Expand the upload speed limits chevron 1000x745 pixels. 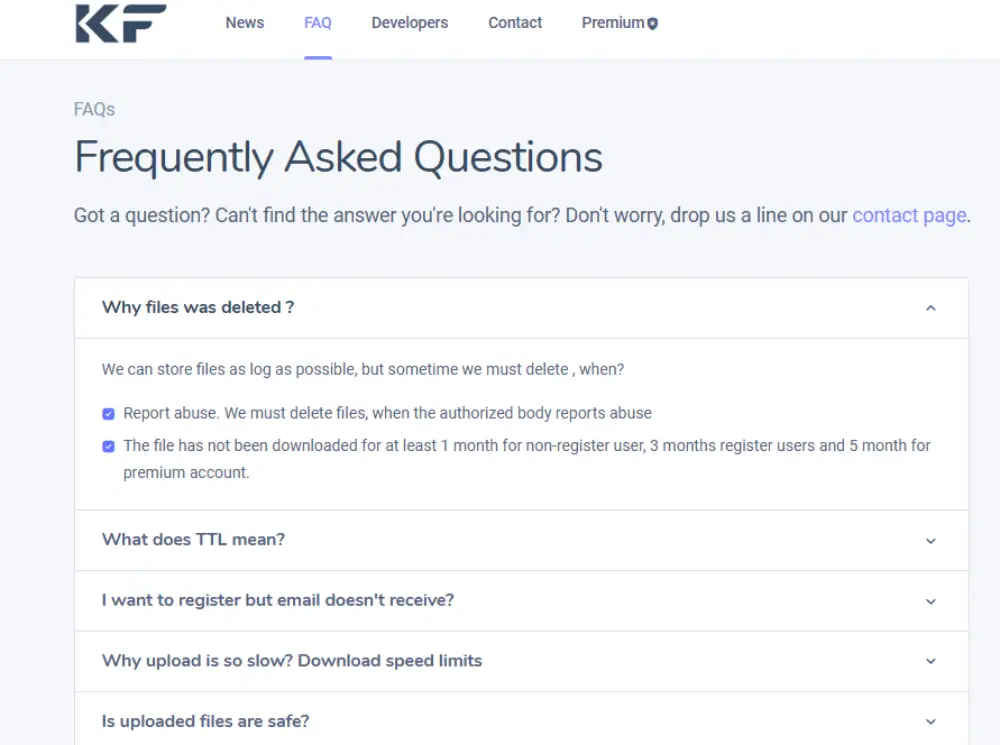[x=931, y=661]
